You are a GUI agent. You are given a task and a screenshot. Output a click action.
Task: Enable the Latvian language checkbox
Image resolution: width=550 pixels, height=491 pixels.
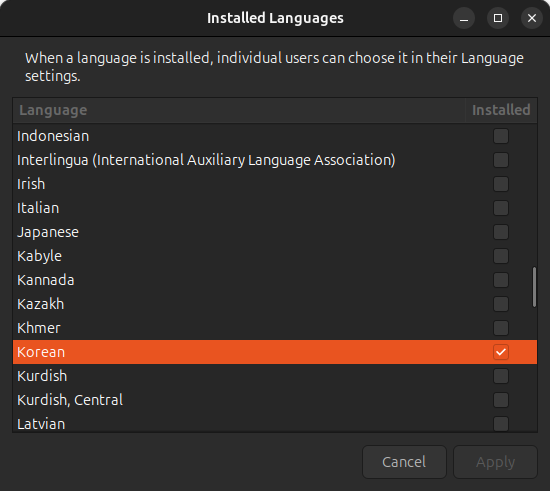pyautogui.click(x=501, y=424)
